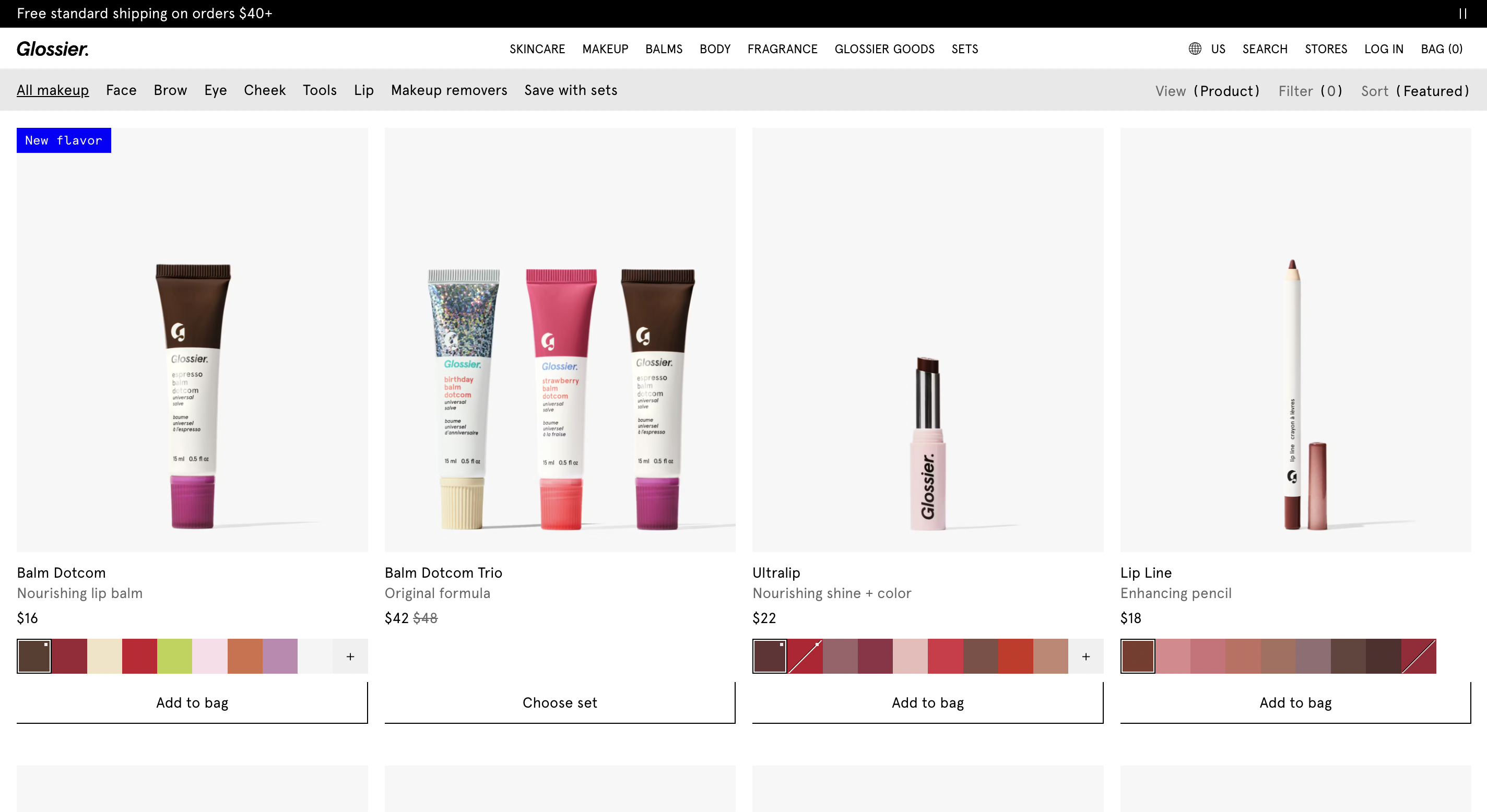
Task: Click the globe region icon
Action: click(x=1194, y=49)
